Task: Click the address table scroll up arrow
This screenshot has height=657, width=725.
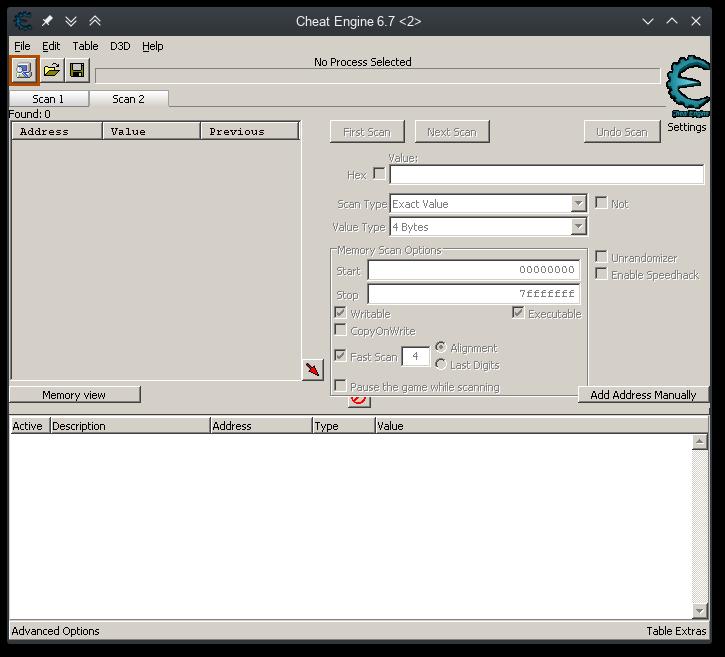Action: (x=700, y=442)
